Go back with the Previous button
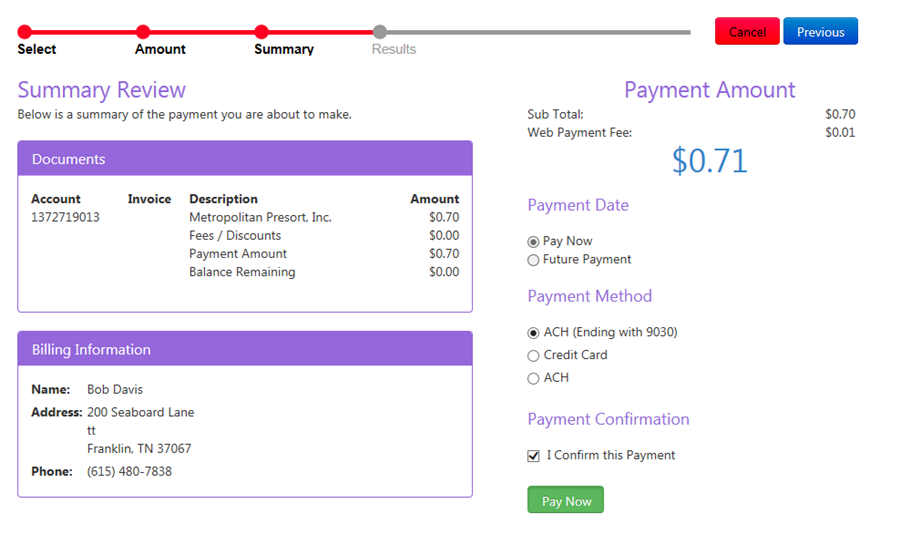Viewport: 900px width, 544px height. pyautogui.click(x=820, y=31)
